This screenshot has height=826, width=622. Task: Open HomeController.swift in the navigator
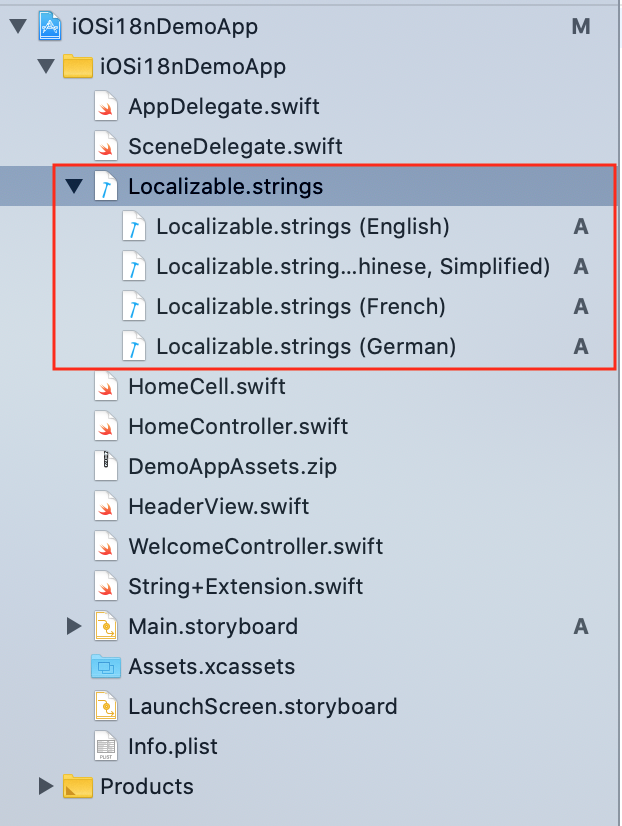pyautogui.click(x=238, y=427)
